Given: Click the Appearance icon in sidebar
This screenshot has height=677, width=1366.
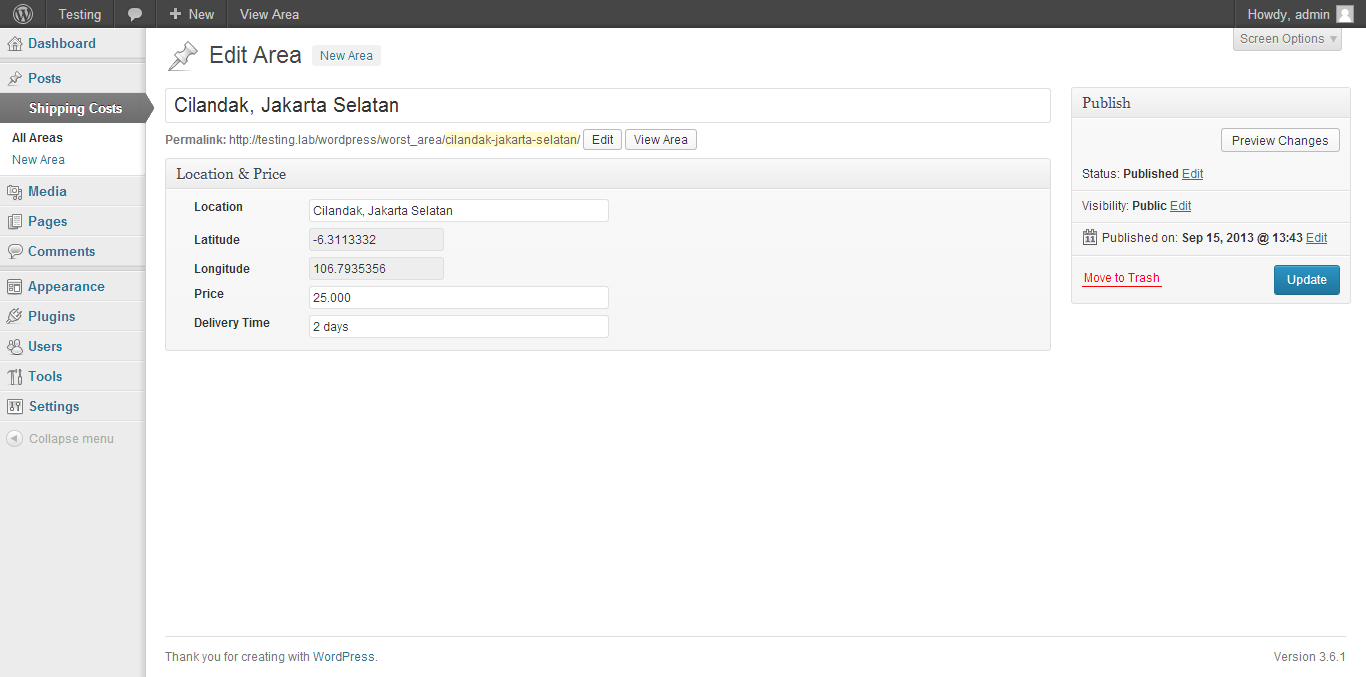Looking at the screenshot, I should point(15,286).
